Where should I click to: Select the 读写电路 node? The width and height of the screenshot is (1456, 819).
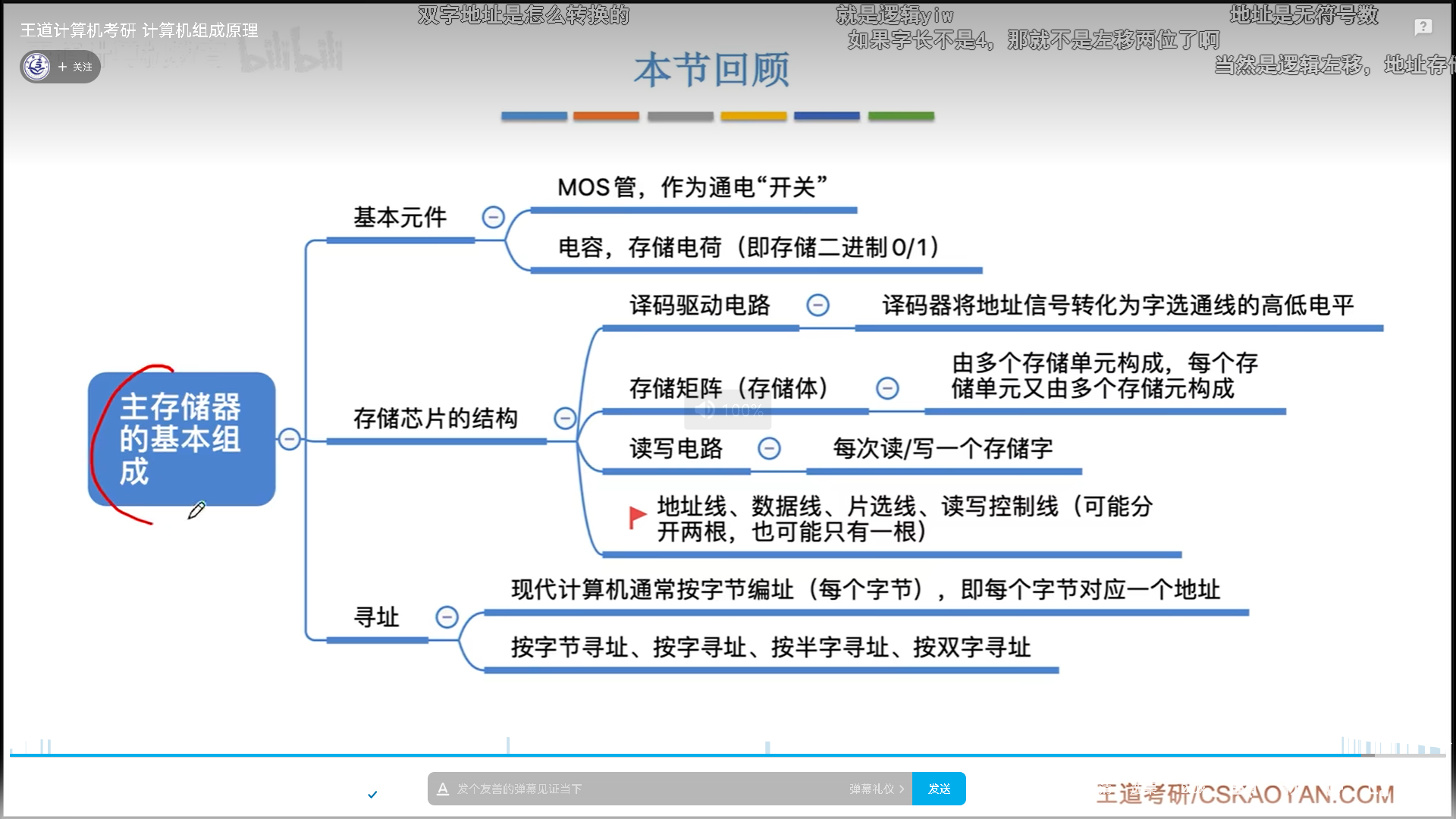tap(676, 448)
